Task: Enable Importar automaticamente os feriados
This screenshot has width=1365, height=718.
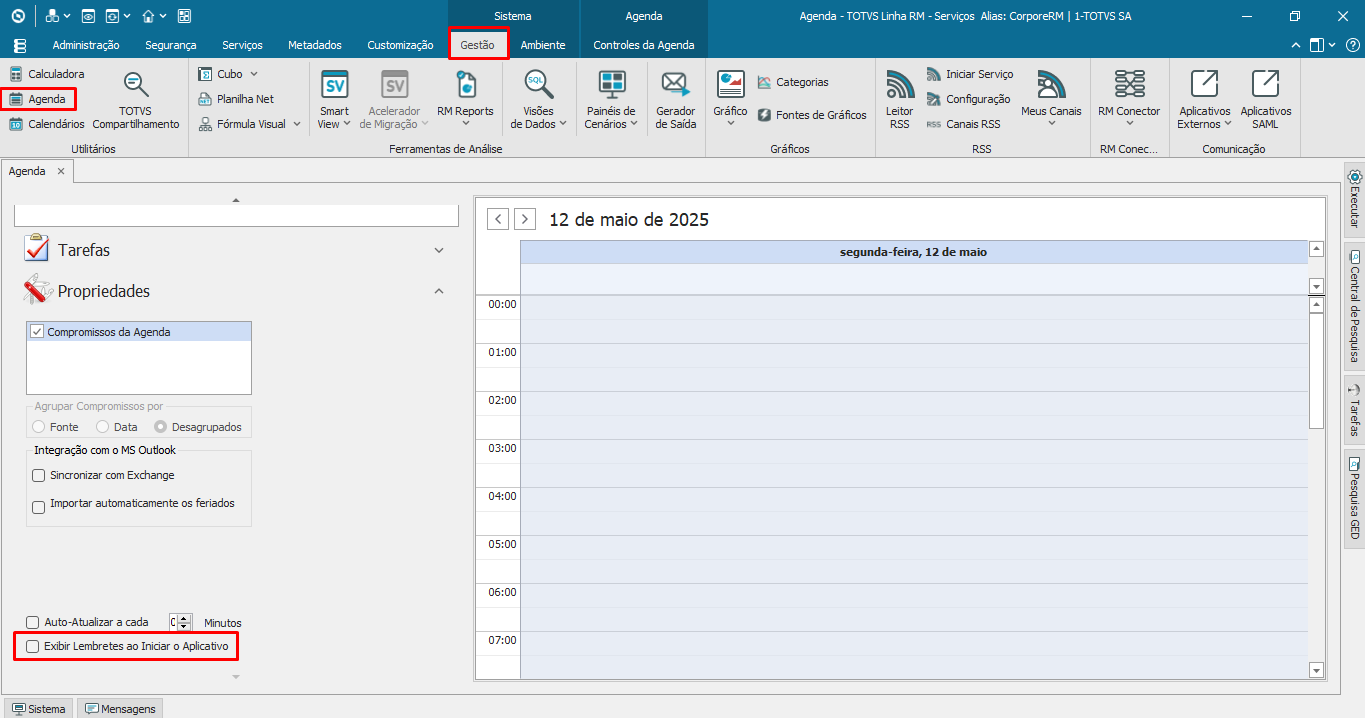Action: click(39, 507)
